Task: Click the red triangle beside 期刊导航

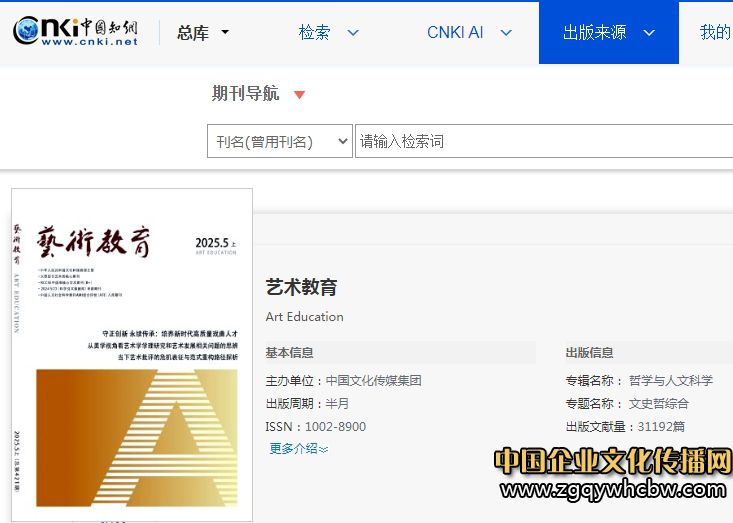Action: (x=299, y=95)
